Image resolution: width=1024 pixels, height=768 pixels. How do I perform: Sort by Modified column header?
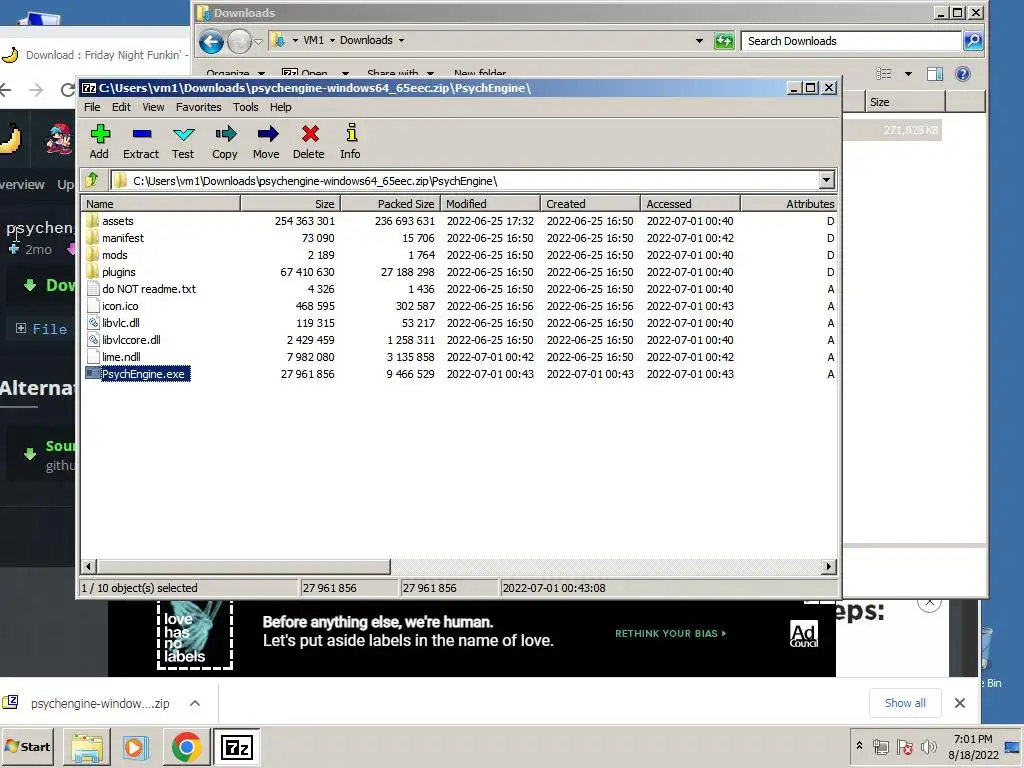[490, 204]
